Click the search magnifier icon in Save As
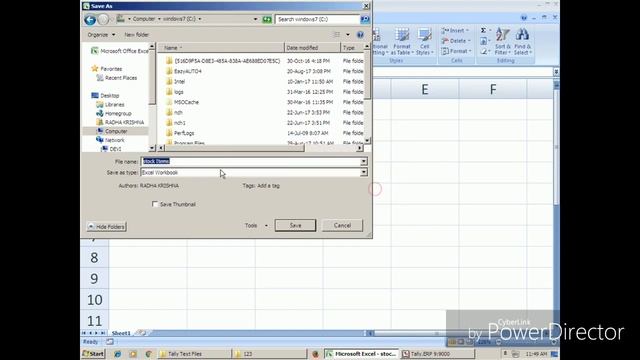Screen dimensions: 640x360 364,19
